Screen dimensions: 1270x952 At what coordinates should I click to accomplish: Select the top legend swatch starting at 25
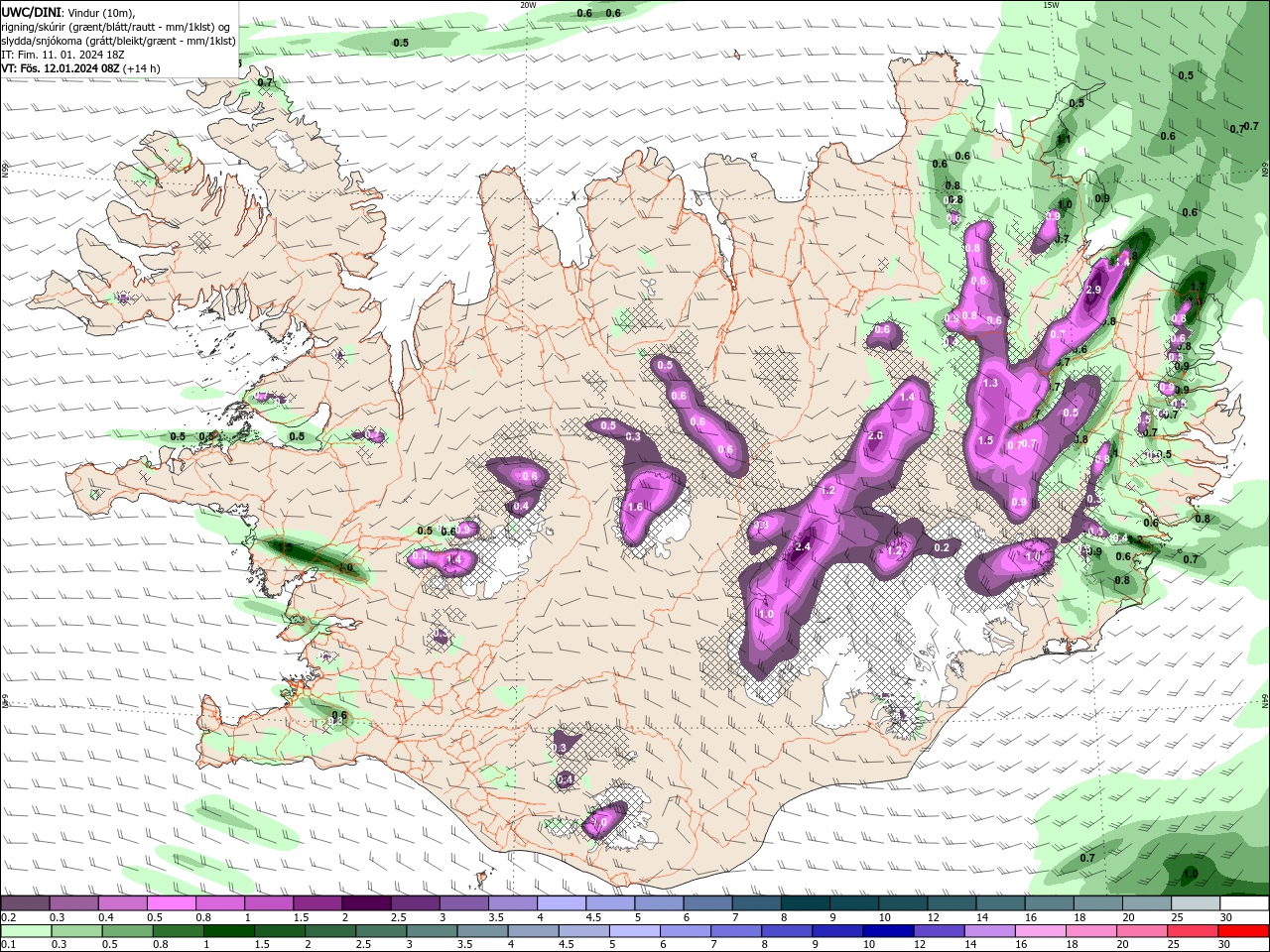click(x=1197, y=903)
